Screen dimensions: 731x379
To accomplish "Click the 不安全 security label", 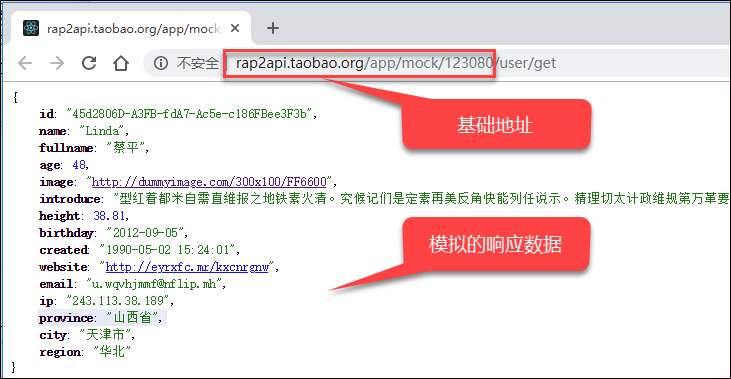I will tap(197, 63).
